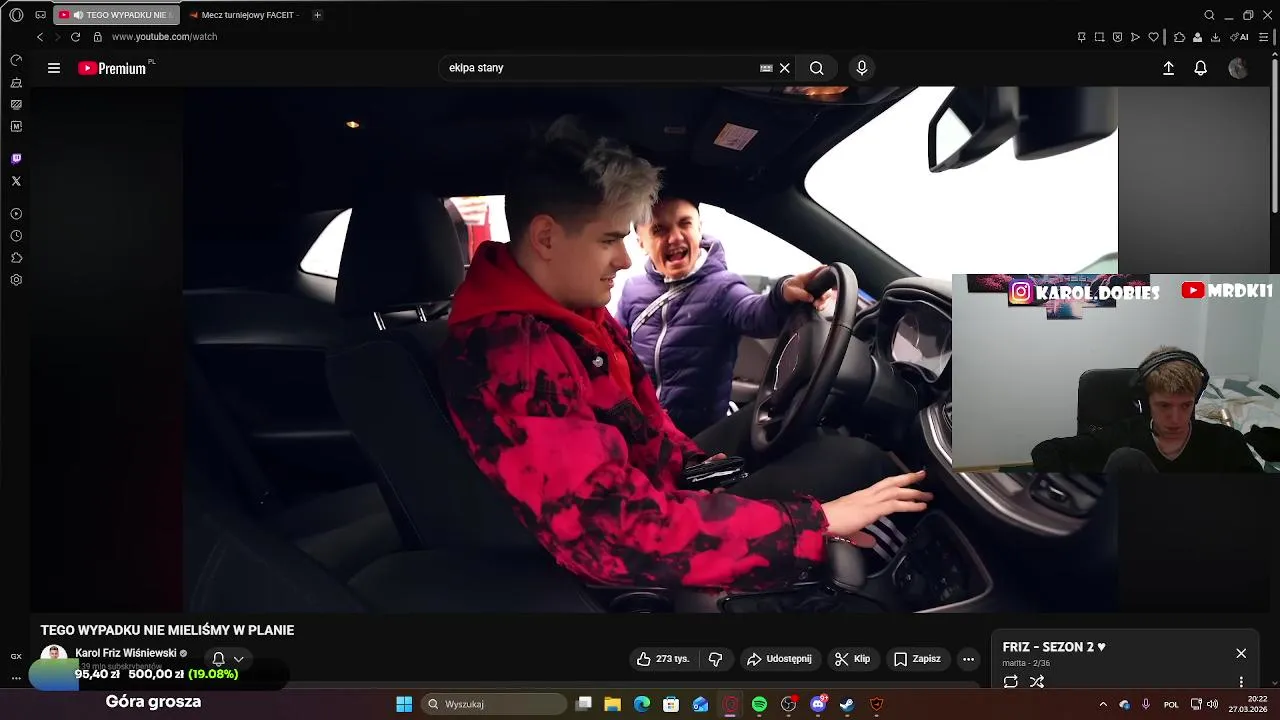1280x720 pixels.
Task: Open playlist options vertical dots menu
Action: click(1241, 682)
